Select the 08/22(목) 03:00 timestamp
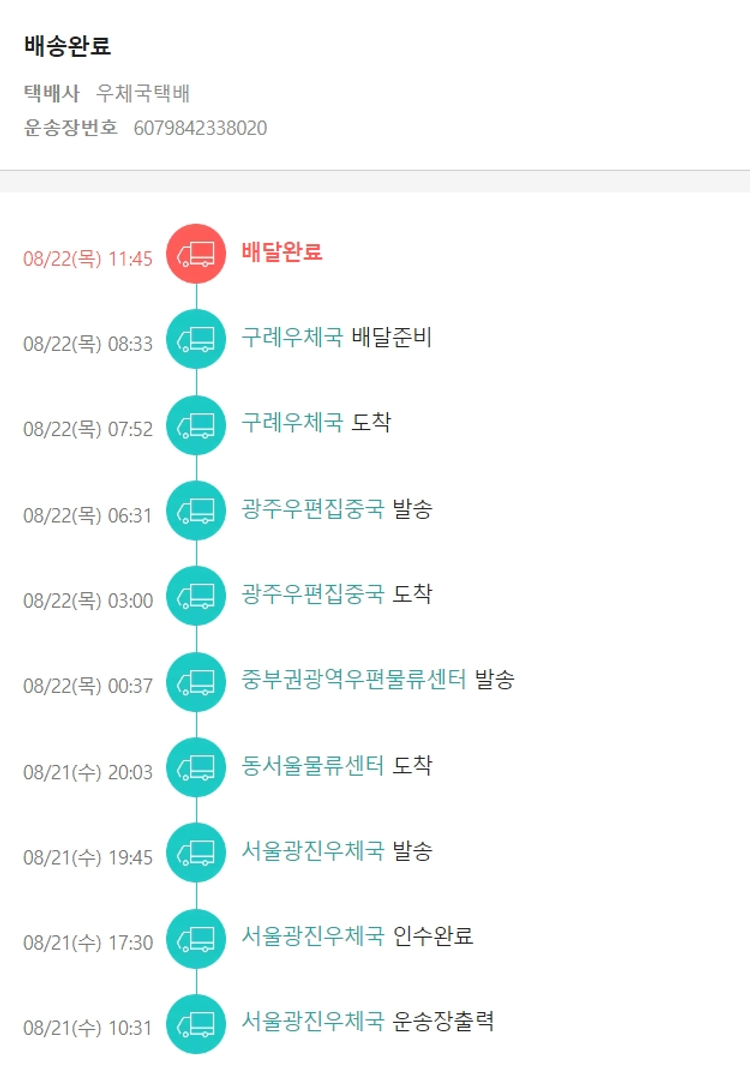 point(88,601)
